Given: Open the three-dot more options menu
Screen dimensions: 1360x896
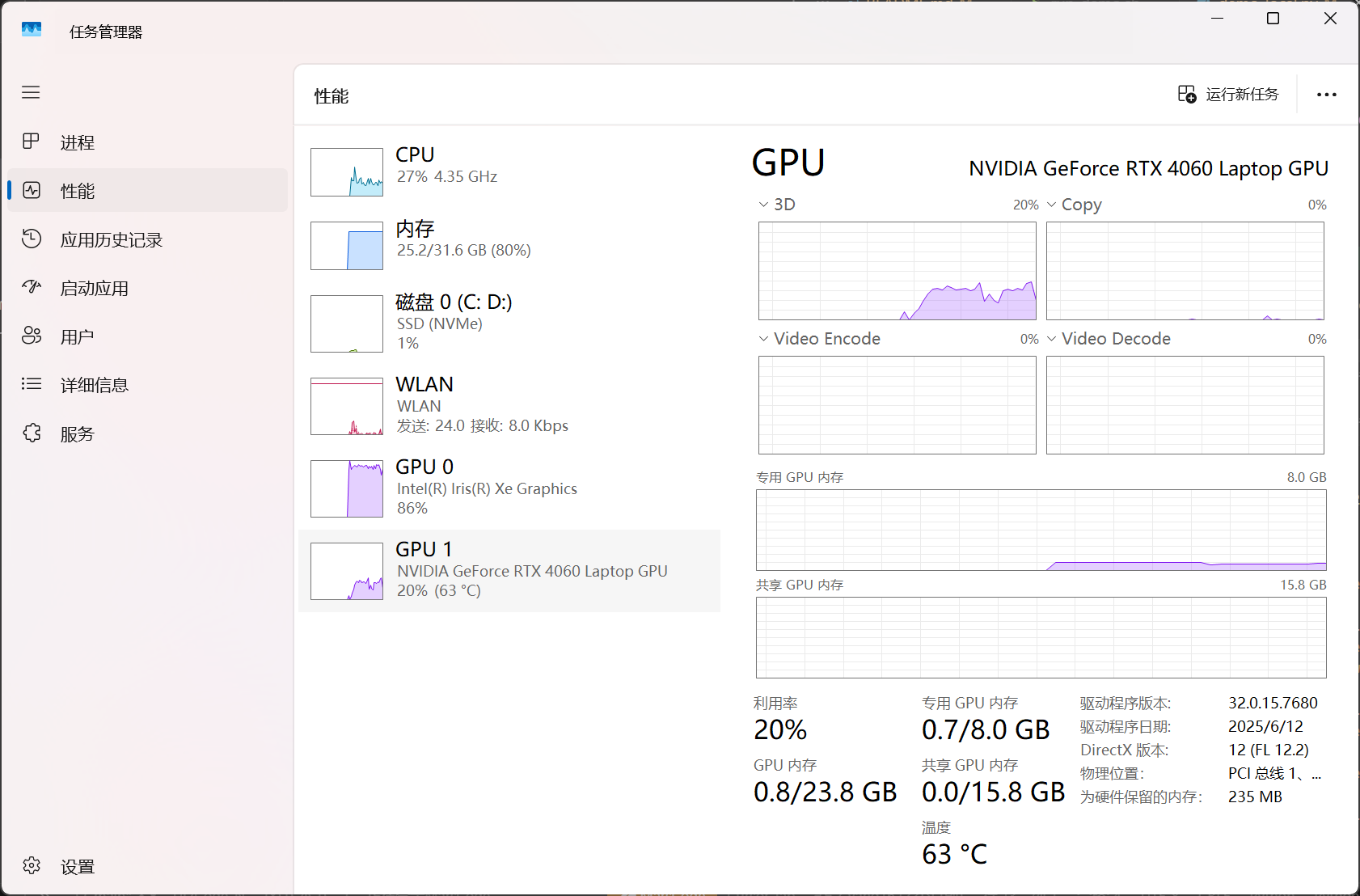Looking at the screenshot, I should tap(1327, 95).
